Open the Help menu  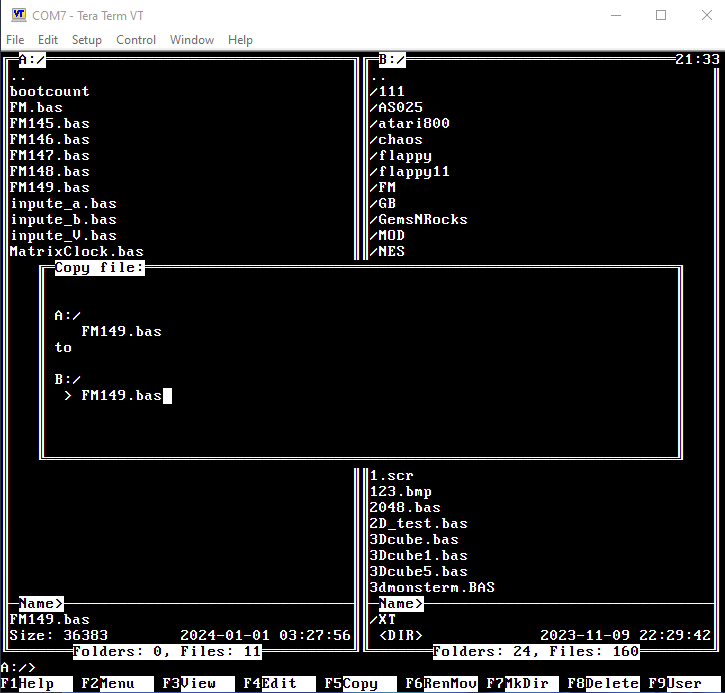pos(240,40)
